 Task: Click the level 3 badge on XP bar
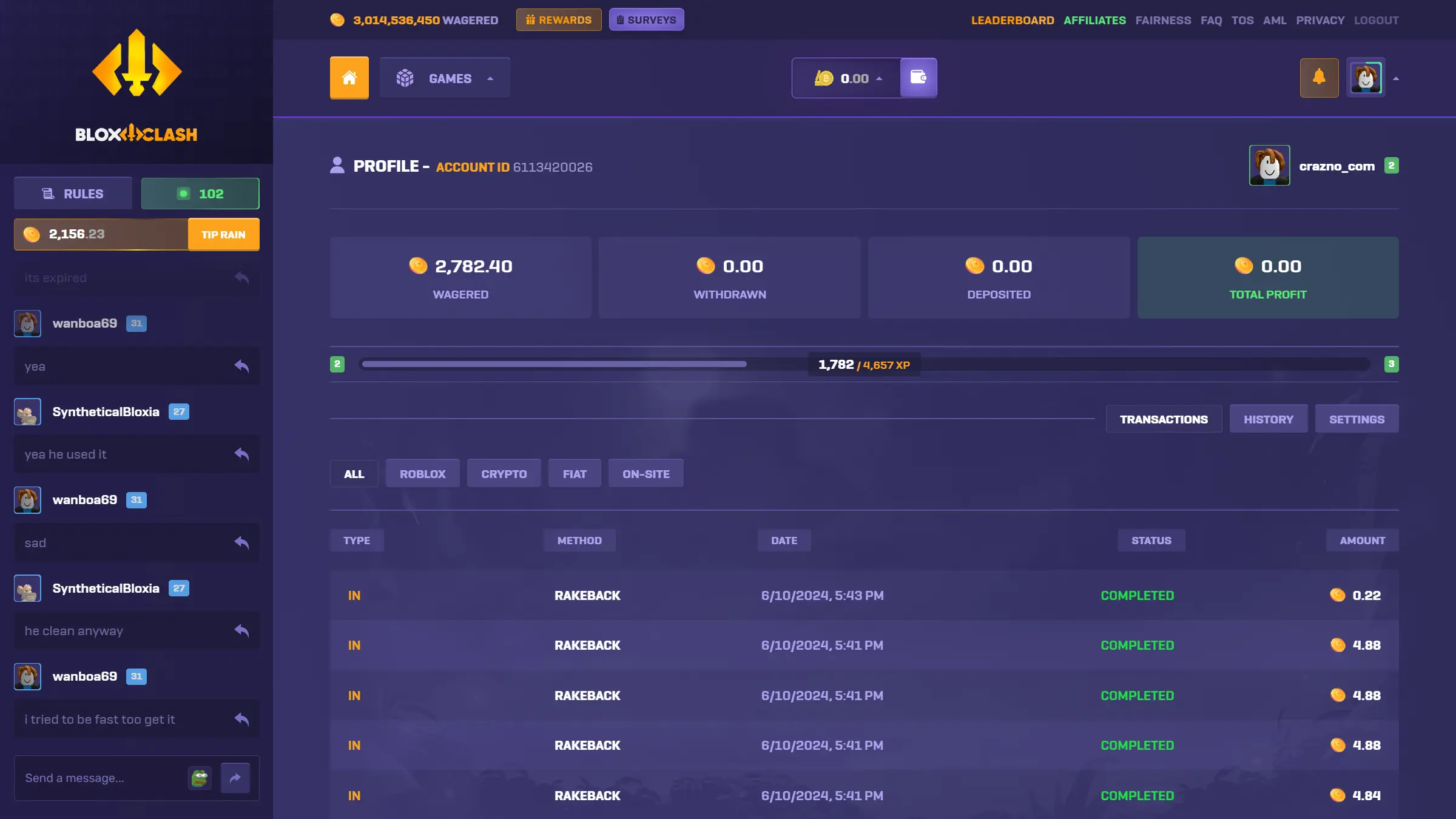tap(1392, 364)
